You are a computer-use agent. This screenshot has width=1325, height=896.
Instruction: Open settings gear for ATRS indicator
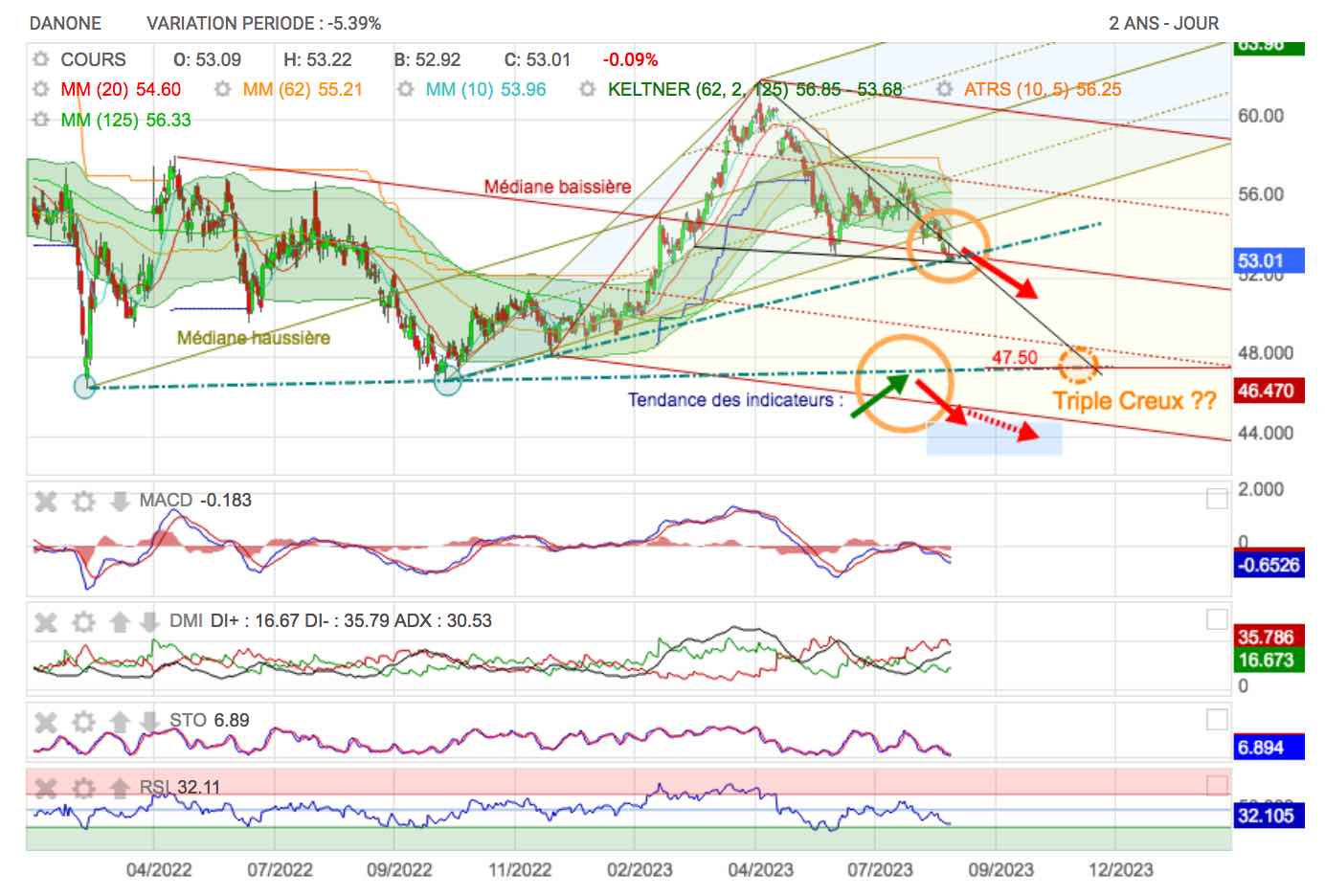(944, 89)
